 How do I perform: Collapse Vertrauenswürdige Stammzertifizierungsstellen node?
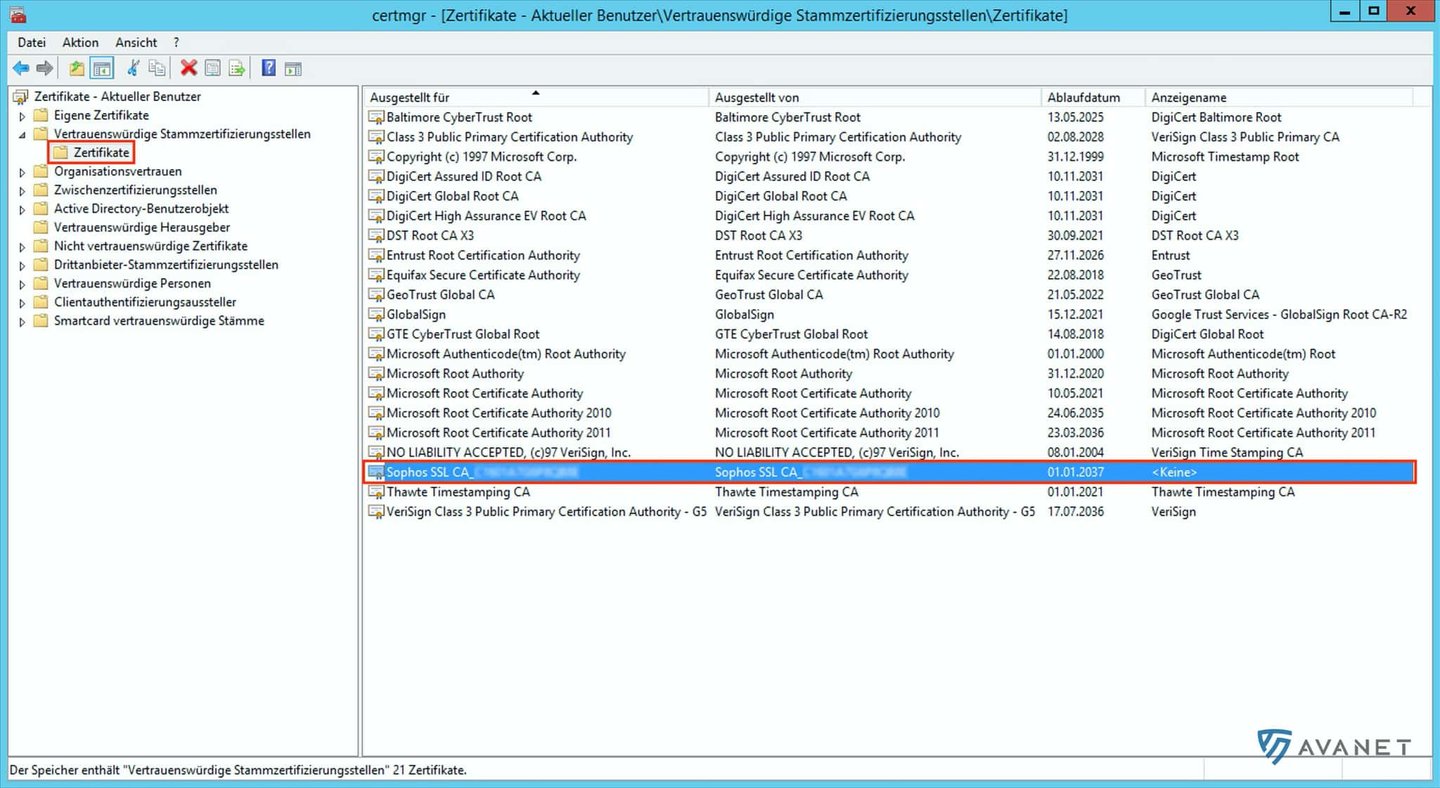22,134
